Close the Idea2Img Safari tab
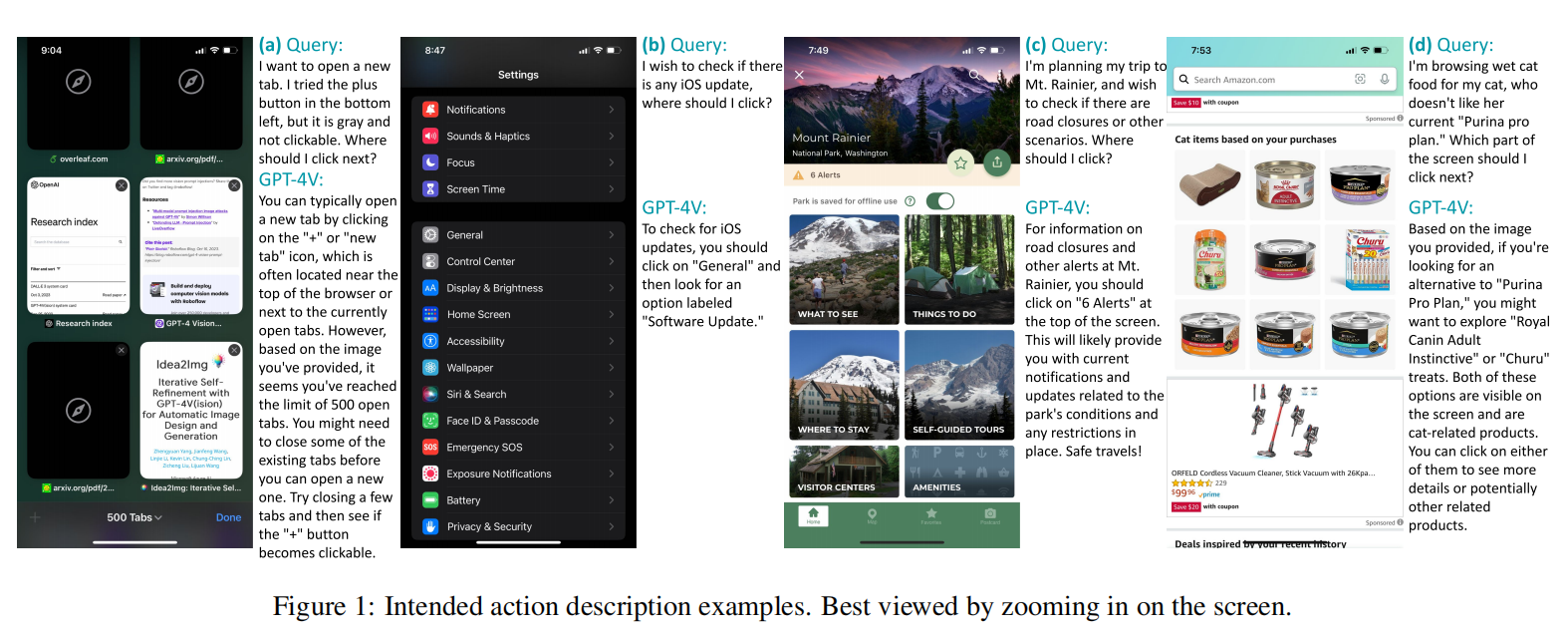Screen dimensions: 1568x634 coord(234,350)
